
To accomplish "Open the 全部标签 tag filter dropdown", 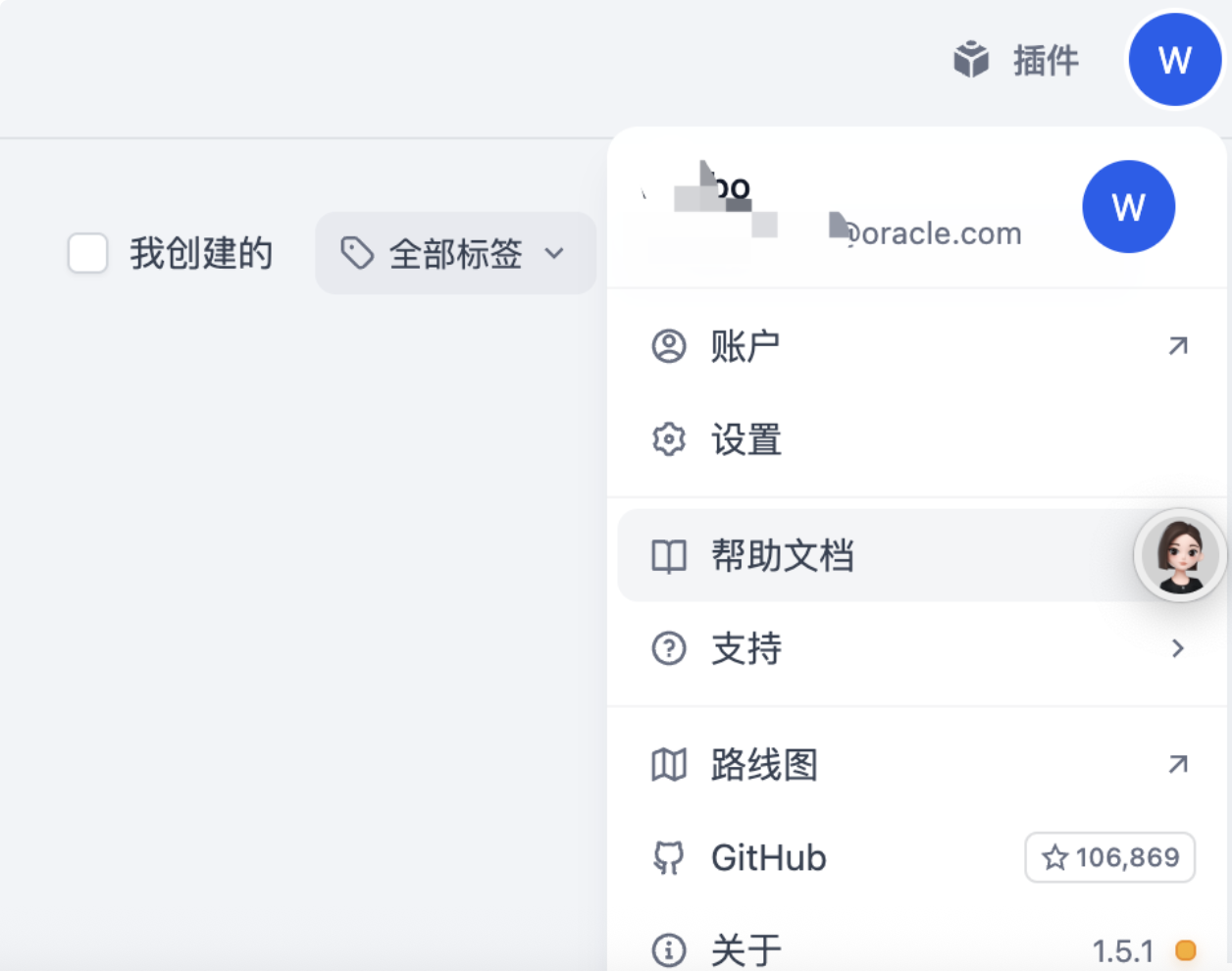I will pyautogui.click(x=454, y=252).
